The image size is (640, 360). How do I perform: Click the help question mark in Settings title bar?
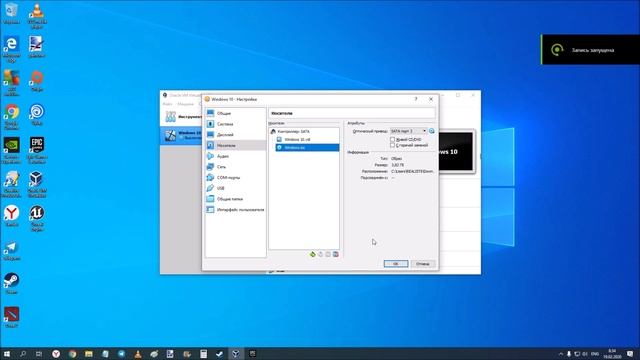coord(416,99)
